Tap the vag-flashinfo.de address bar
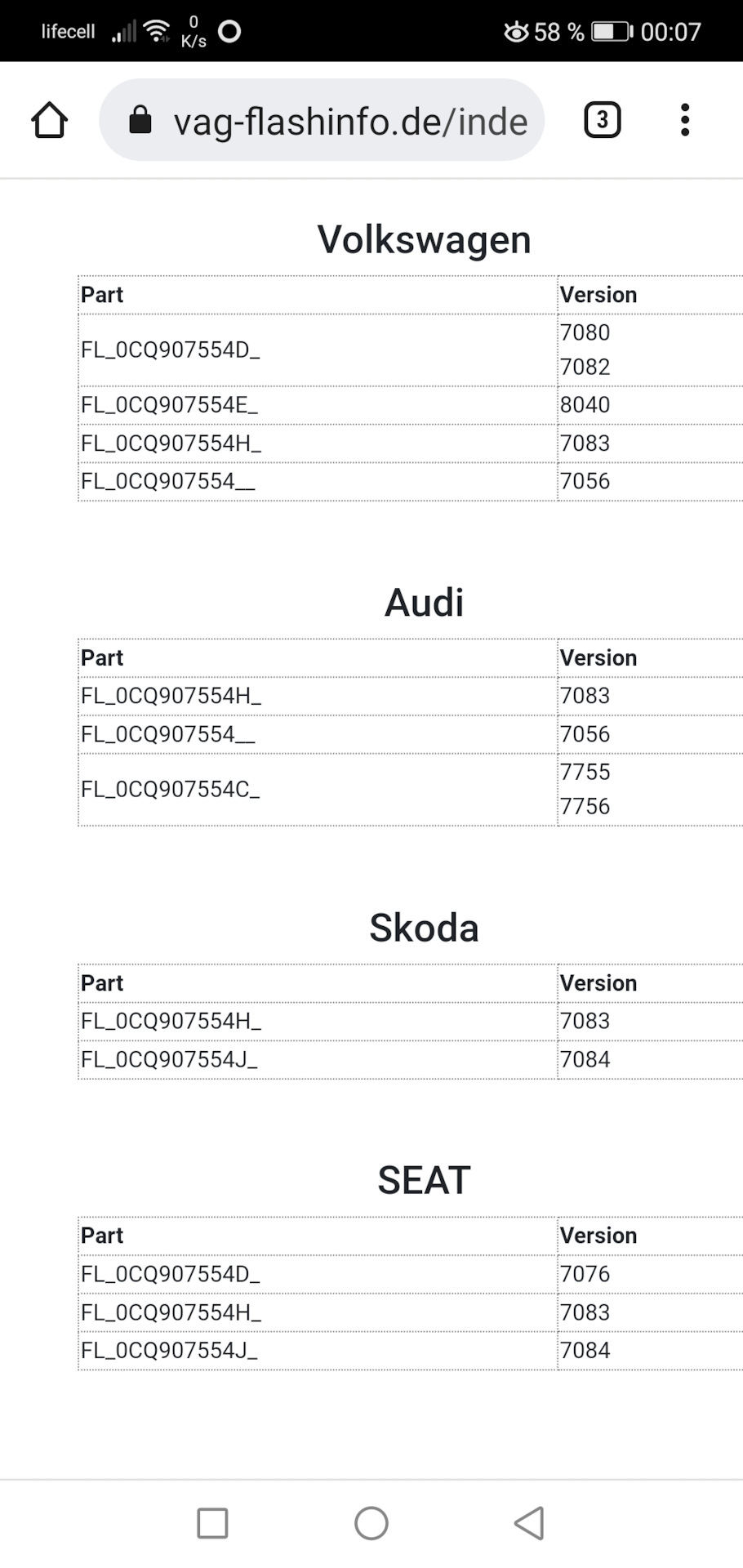 (349, 122)
